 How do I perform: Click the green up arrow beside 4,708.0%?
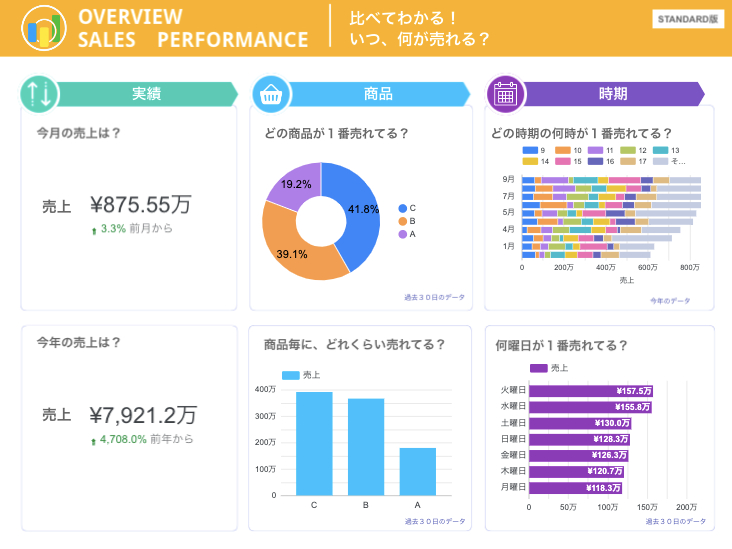[93, 441]
